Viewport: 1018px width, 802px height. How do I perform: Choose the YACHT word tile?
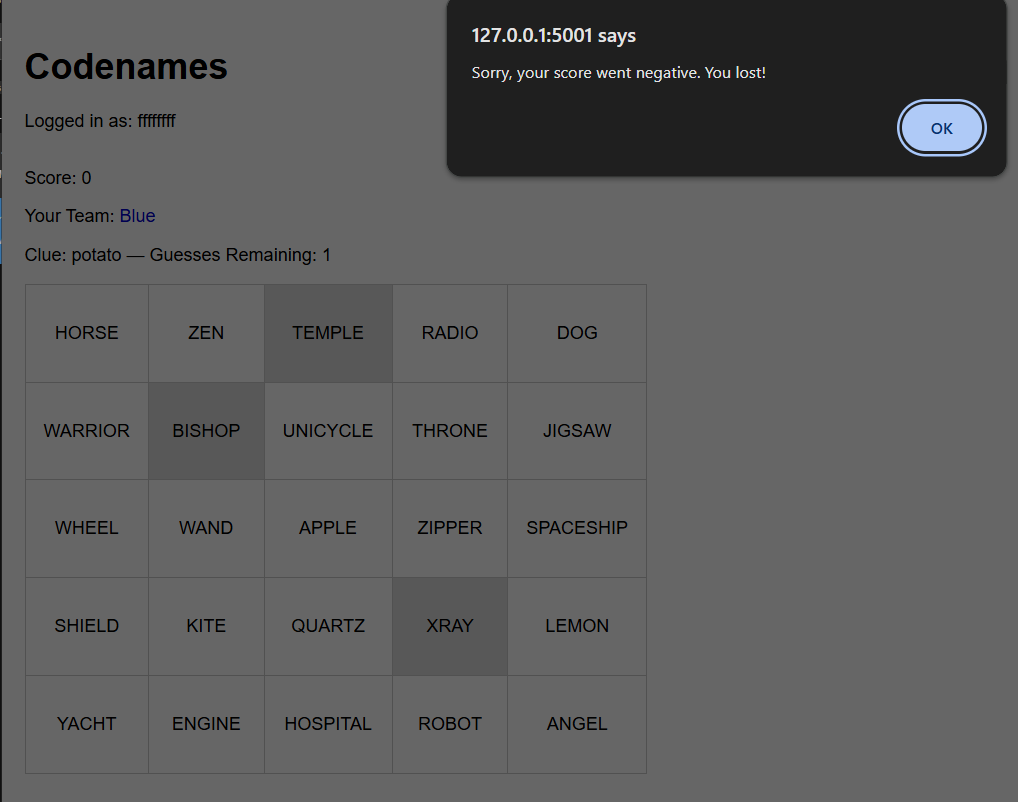87,724
